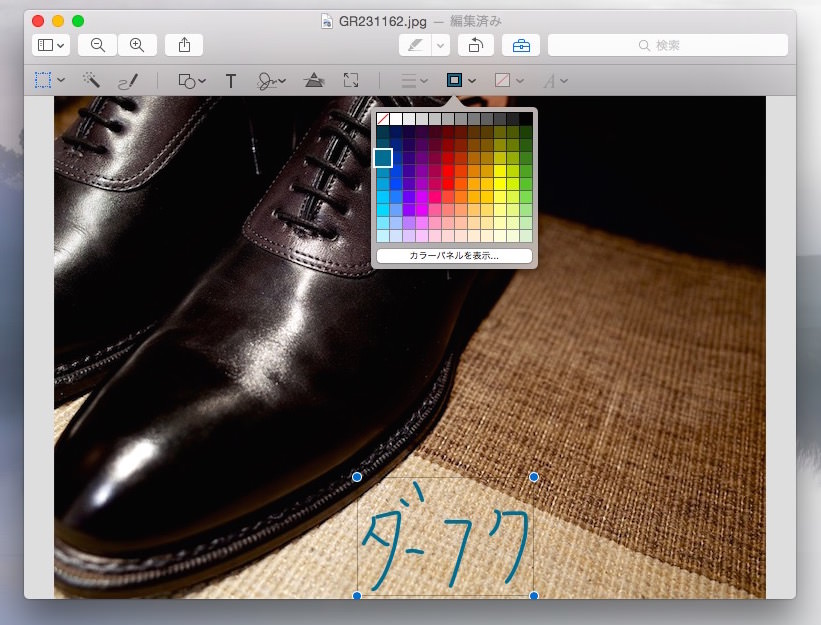
Task: Toggle the markup toolbox button
Action: coord(521,46)
